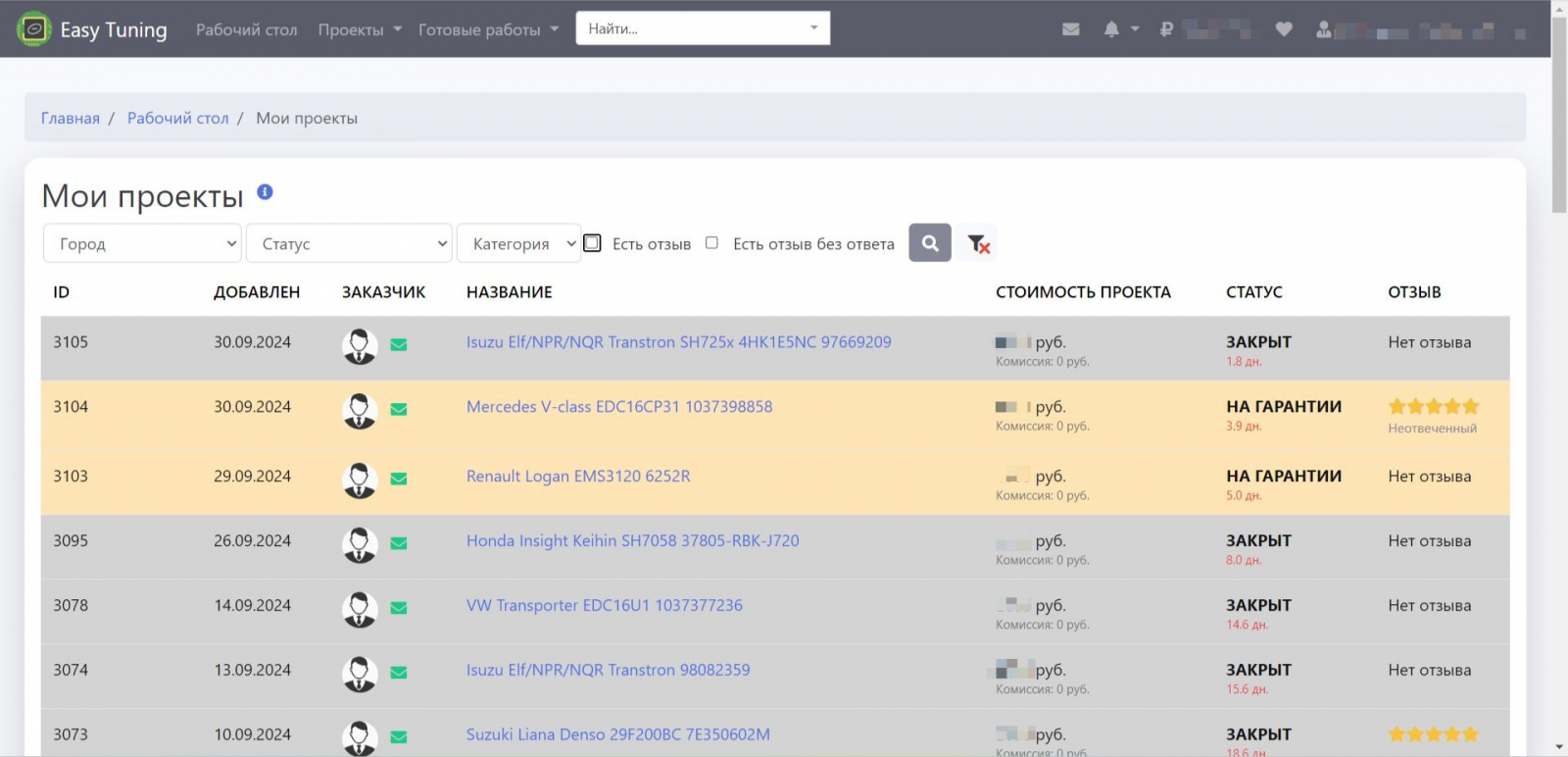The image size is (1568, 757).
Task: Click the ДОБАВЛЕН column header
Action: (257, 292)
